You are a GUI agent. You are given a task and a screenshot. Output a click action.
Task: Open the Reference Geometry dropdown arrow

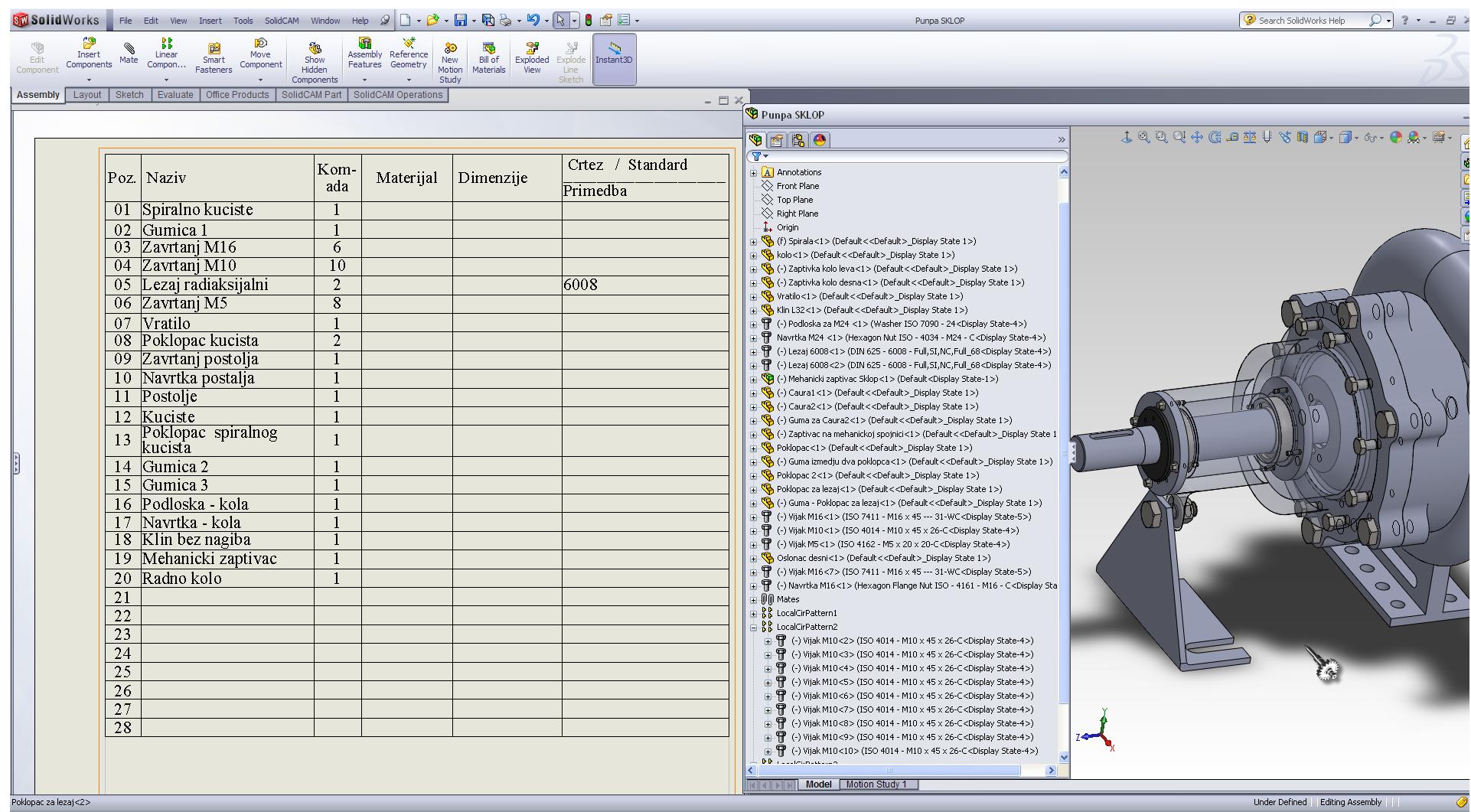pos(409,80)
